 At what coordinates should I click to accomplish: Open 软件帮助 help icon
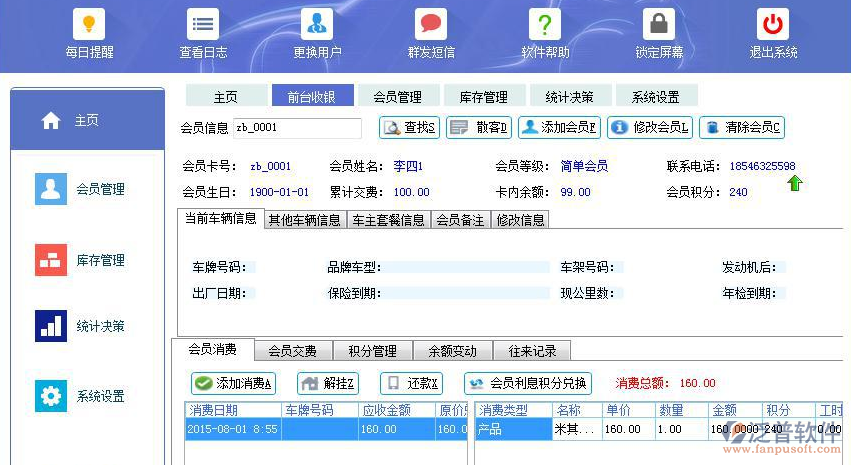pos(544,24)
